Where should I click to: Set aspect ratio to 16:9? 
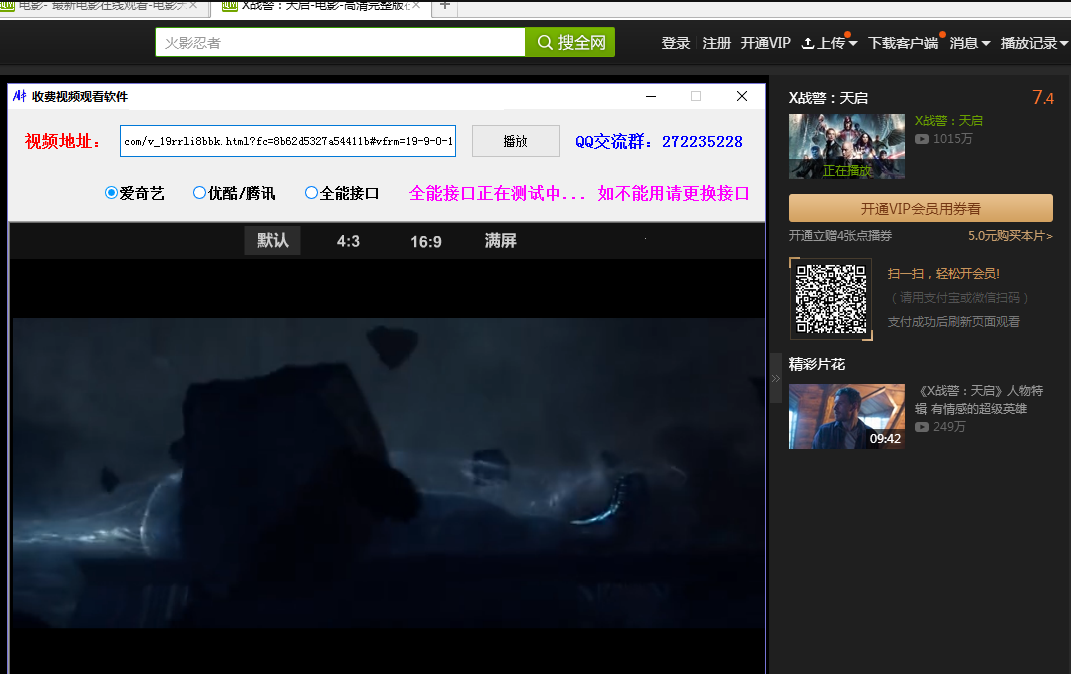[x=426, y=241]
